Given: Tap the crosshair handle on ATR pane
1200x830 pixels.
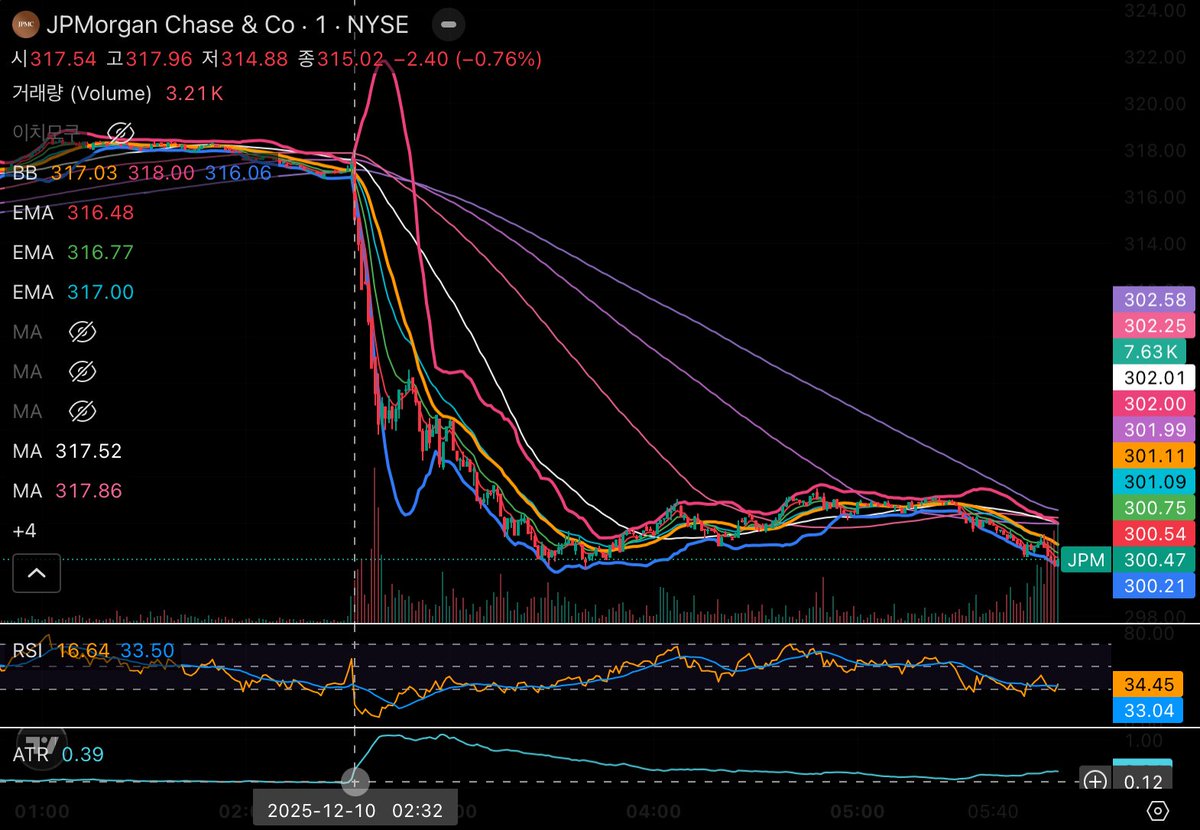Looking at the screenshot, I should (x=354, y=780).
